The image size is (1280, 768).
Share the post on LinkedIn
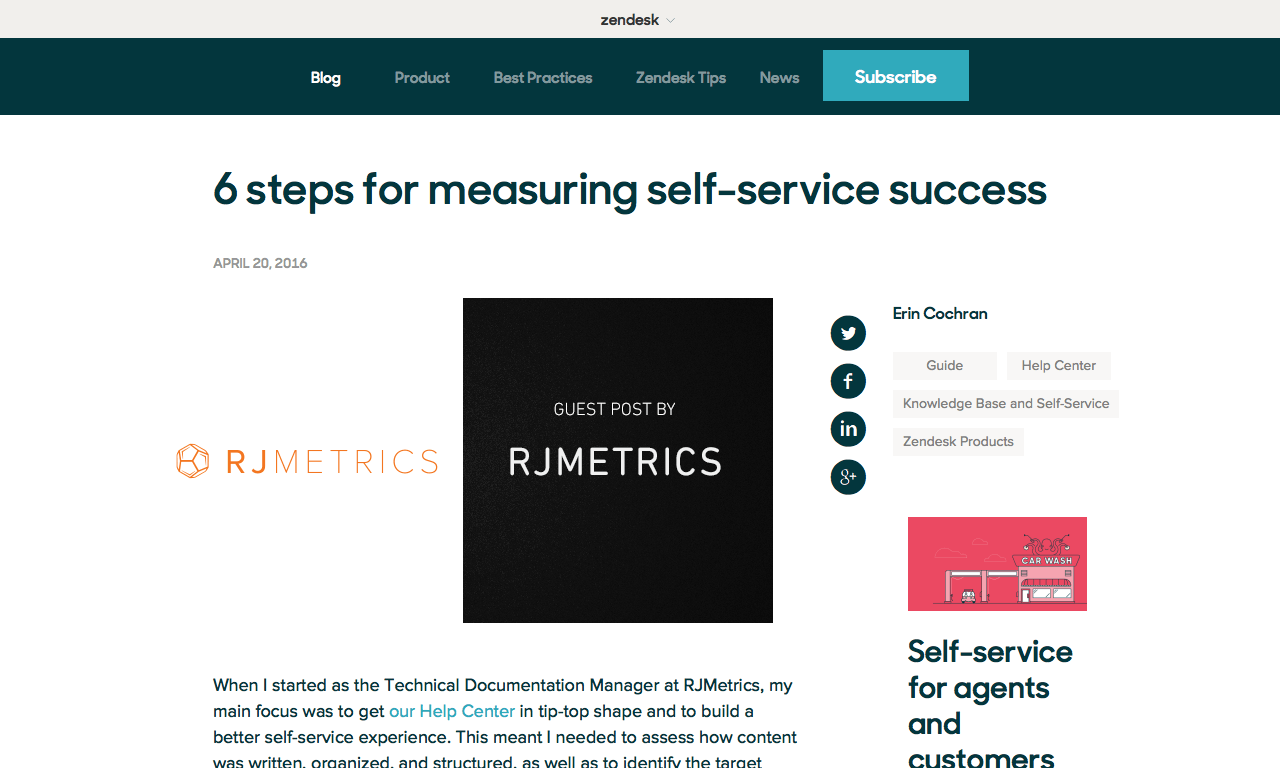[x=848, y=429]
